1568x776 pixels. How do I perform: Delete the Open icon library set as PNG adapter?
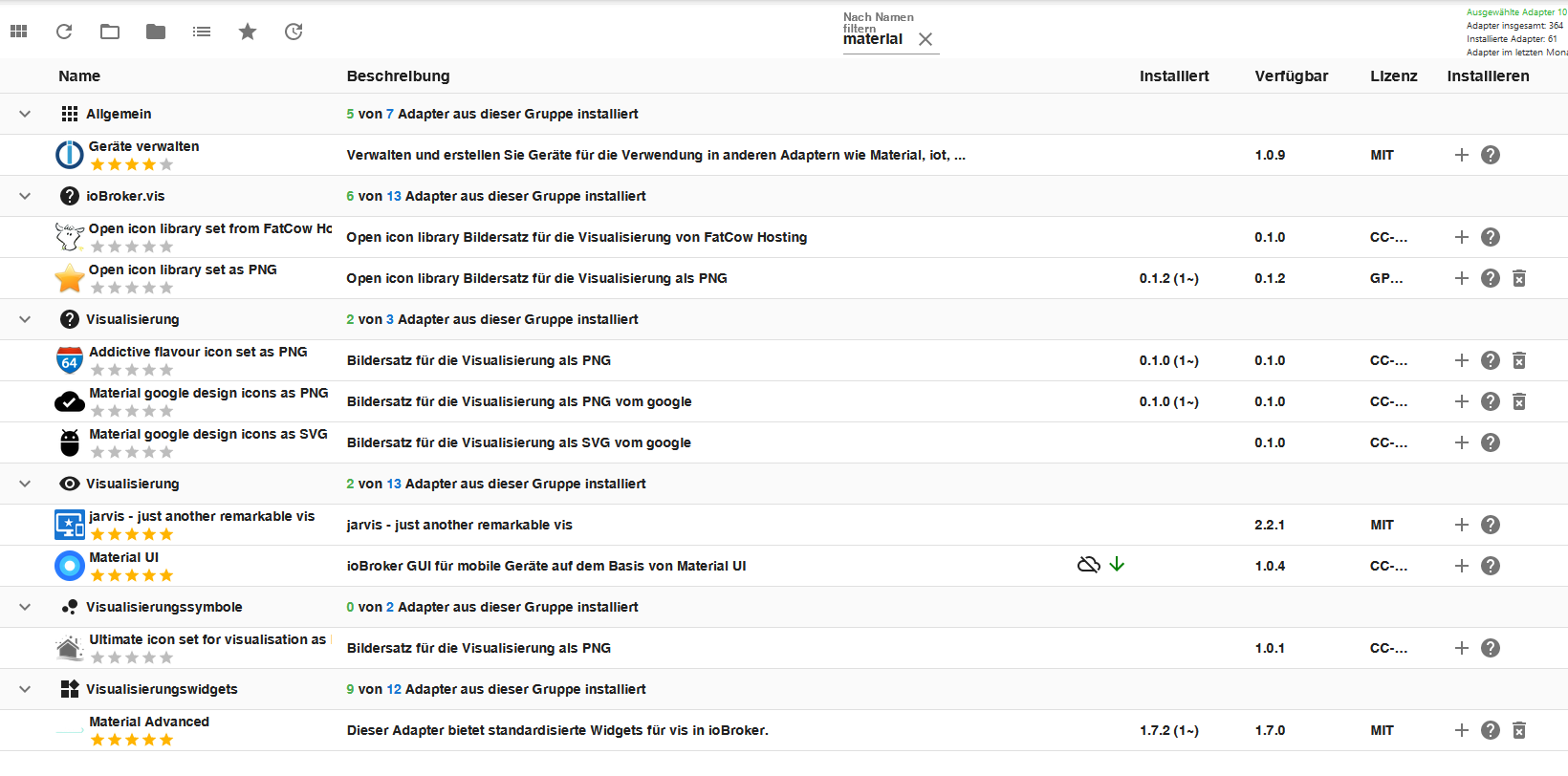coord(1519,278)
